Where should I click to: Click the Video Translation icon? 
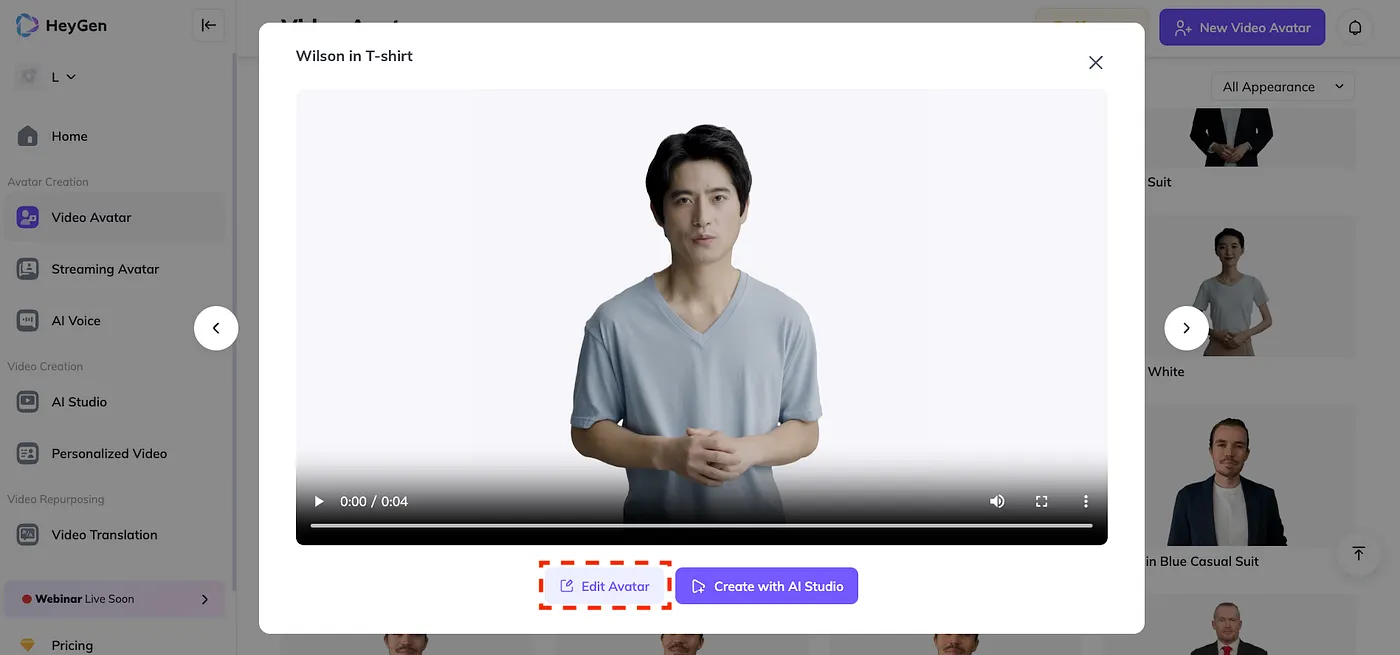(x=28, y=535)
